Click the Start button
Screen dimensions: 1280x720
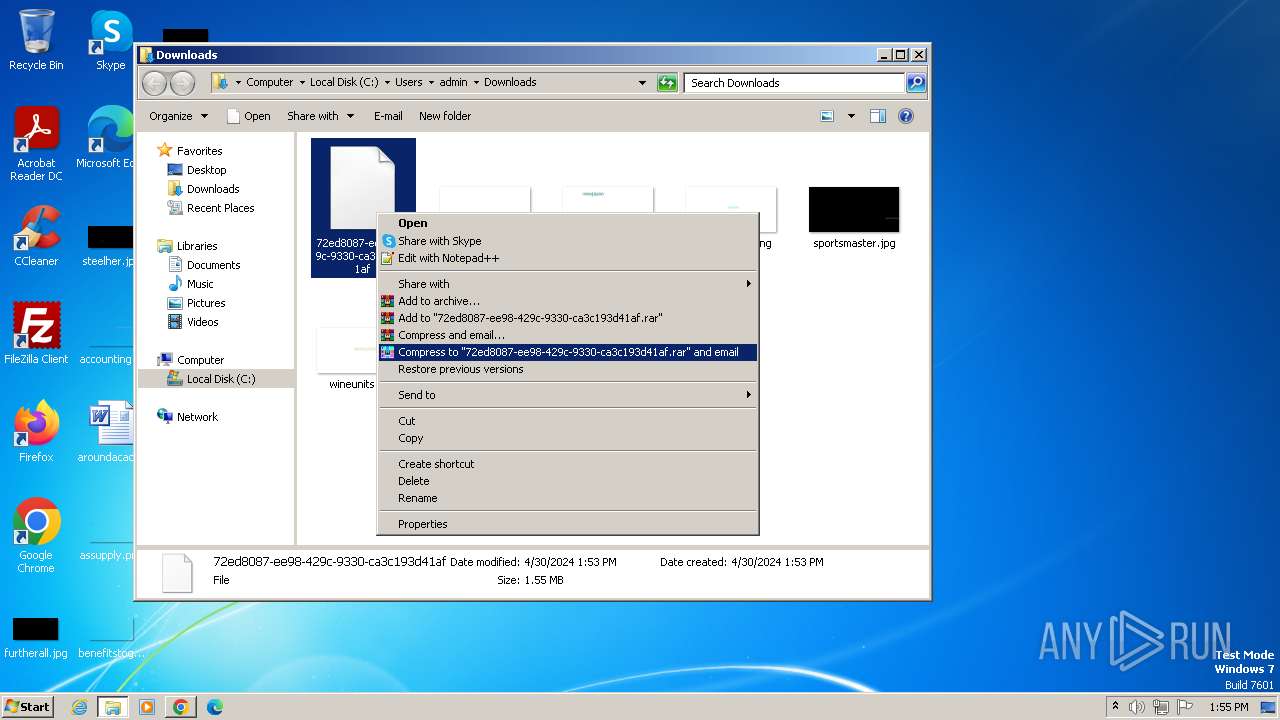click(x=28, y=707)
